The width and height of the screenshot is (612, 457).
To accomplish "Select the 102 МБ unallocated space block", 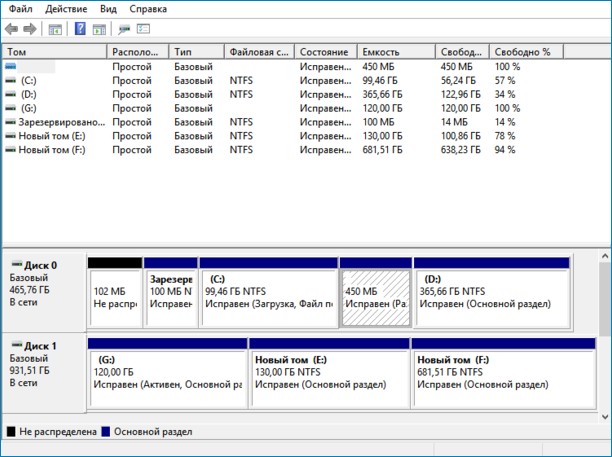I will (115, 296).
